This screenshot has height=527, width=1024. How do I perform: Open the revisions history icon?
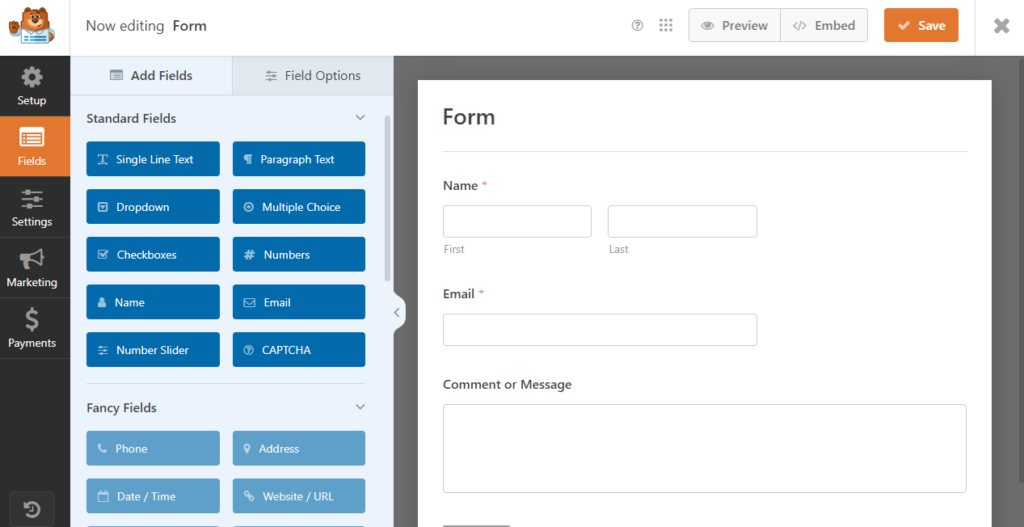tap(32, 509)
